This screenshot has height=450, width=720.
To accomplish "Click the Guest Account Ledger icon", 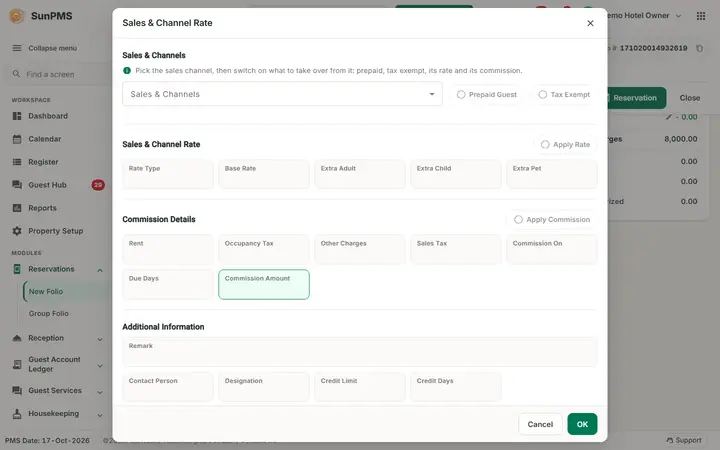I will pos(17,365).
